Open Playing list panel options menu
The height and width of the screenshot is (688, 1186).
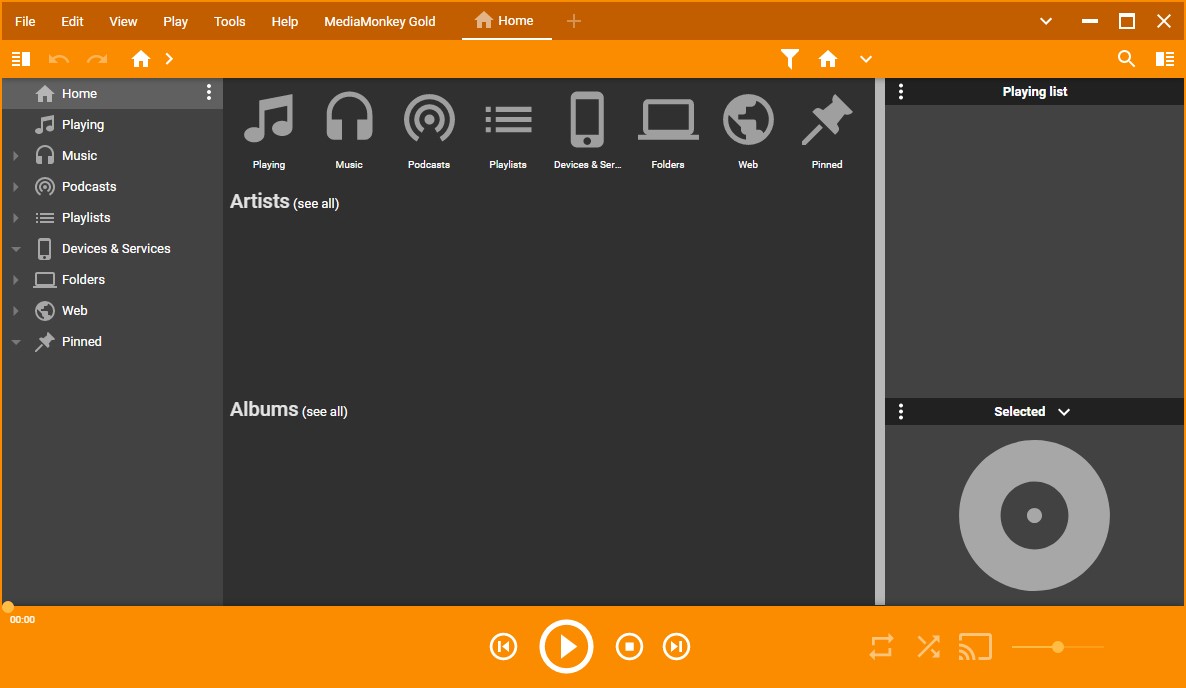[901, 92]
